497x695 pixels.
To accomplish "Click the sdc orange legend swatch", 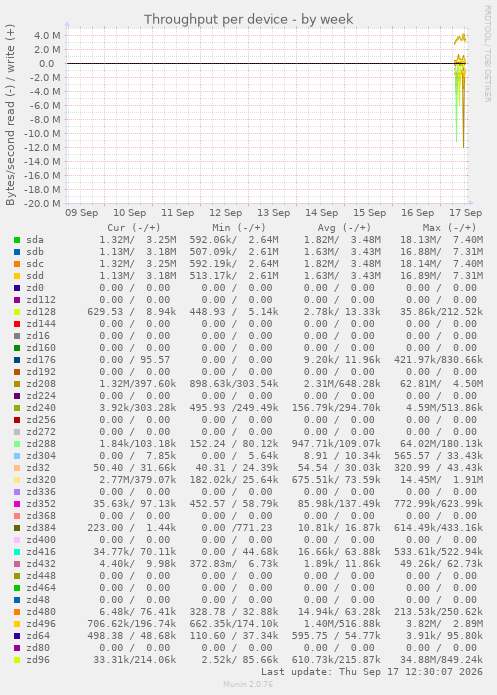I will coord(17,264).
